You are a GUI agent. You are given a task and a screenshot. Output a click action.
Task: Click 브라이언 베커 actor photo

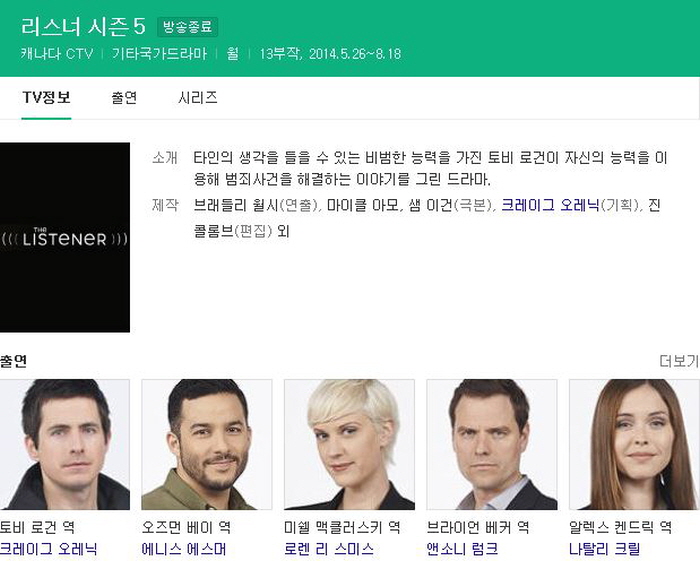pyautogui.click(x=491, y=444)
